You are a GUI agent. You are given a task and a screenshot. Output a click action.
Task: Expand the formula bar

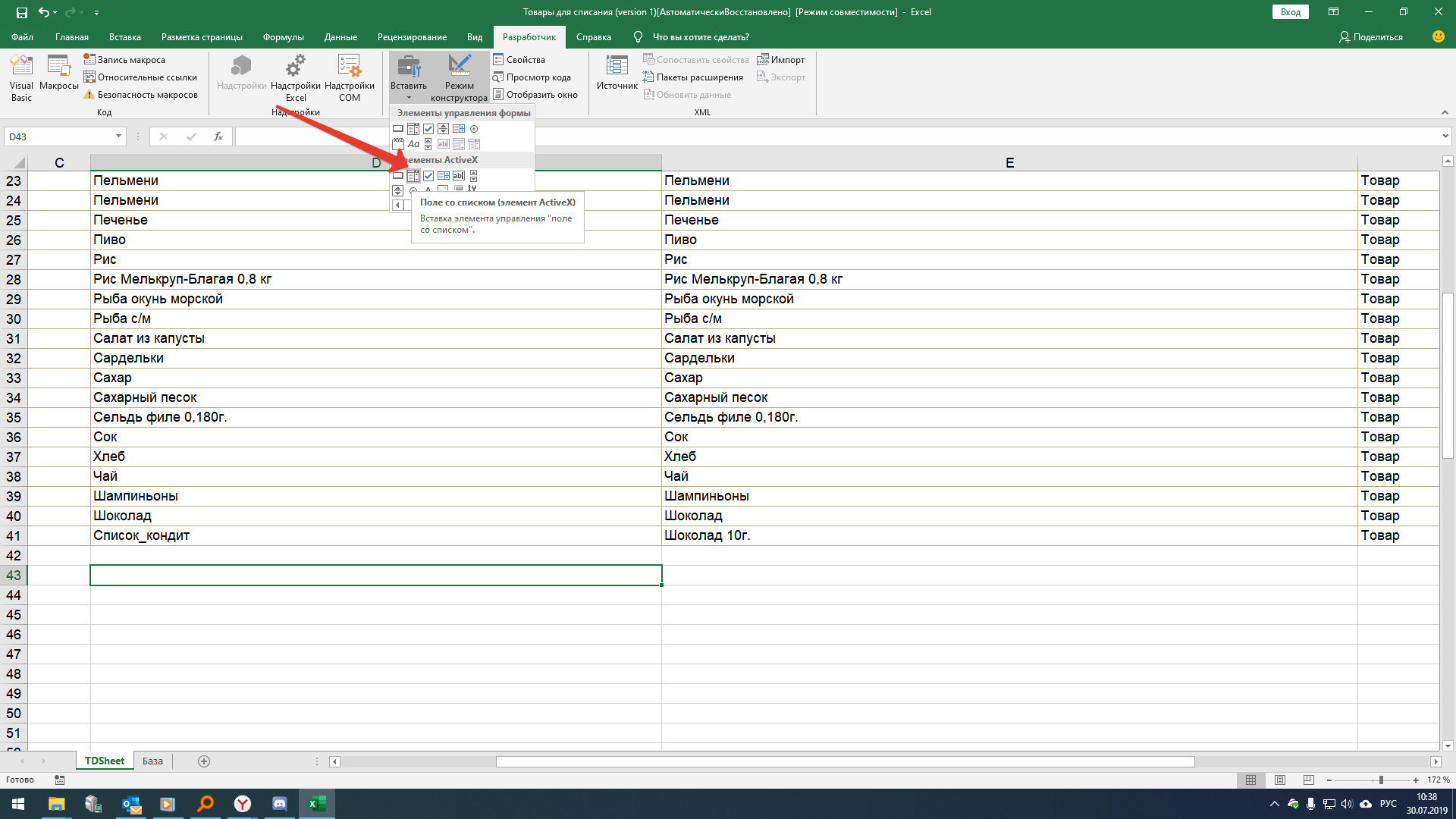pyautogui.click(x=1445, y=136)
